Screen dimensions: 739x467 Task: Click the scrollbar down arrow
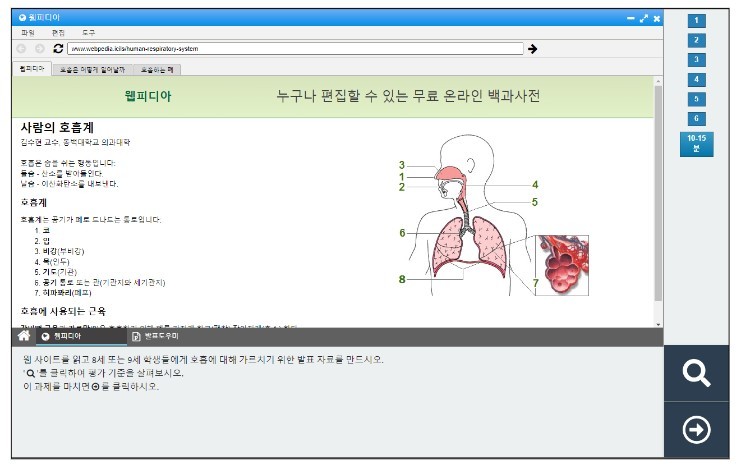click(658, 324)
